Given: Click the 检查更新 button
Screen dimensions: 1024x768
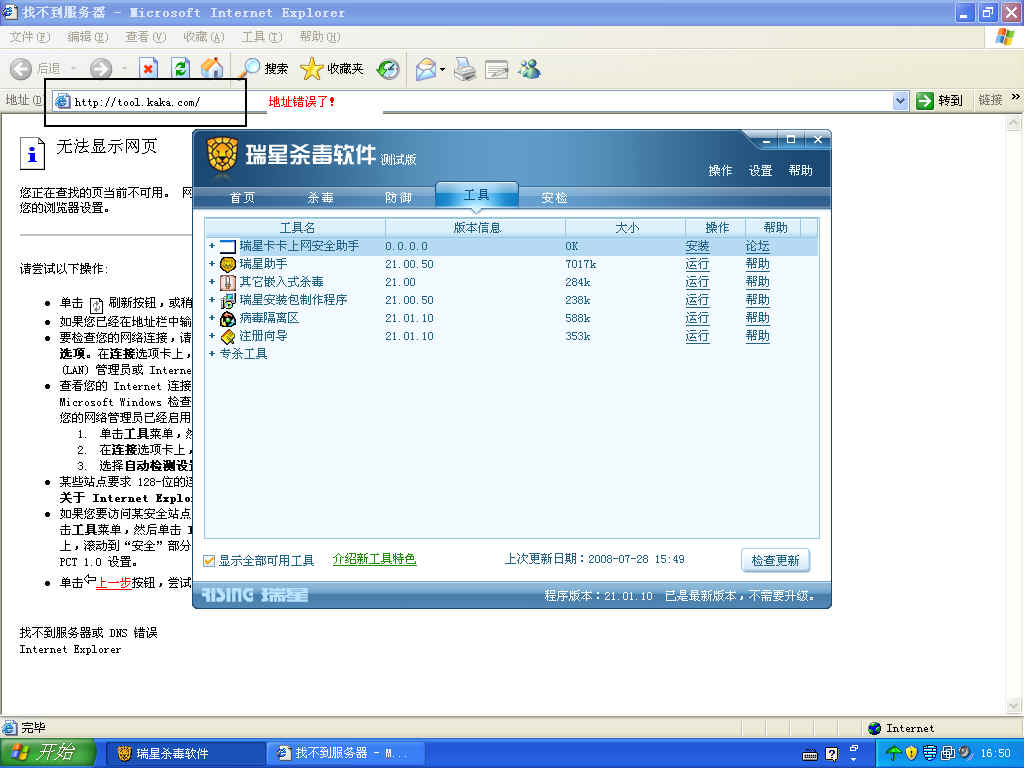Looking at the screenshot, I should tap(775, 560).
